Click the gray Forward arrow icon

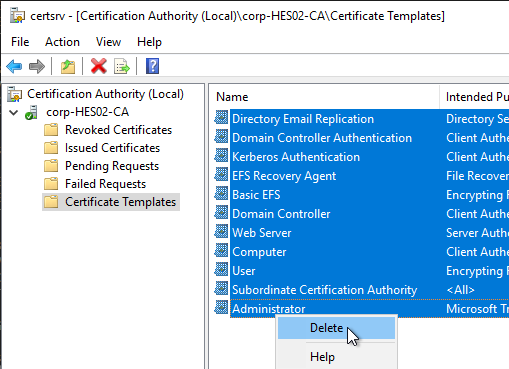click(37, 66)
